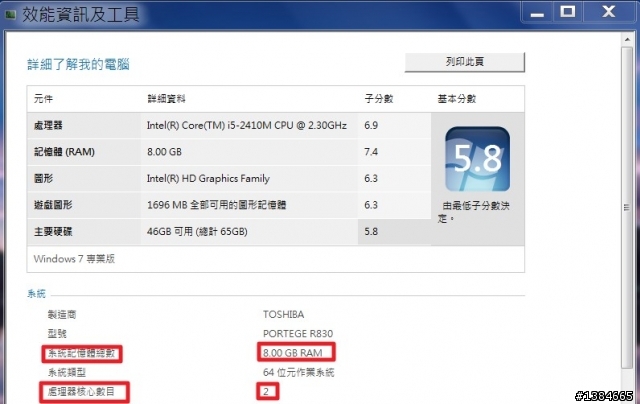Click the vertical scrollbar thumb

point(627,207)
